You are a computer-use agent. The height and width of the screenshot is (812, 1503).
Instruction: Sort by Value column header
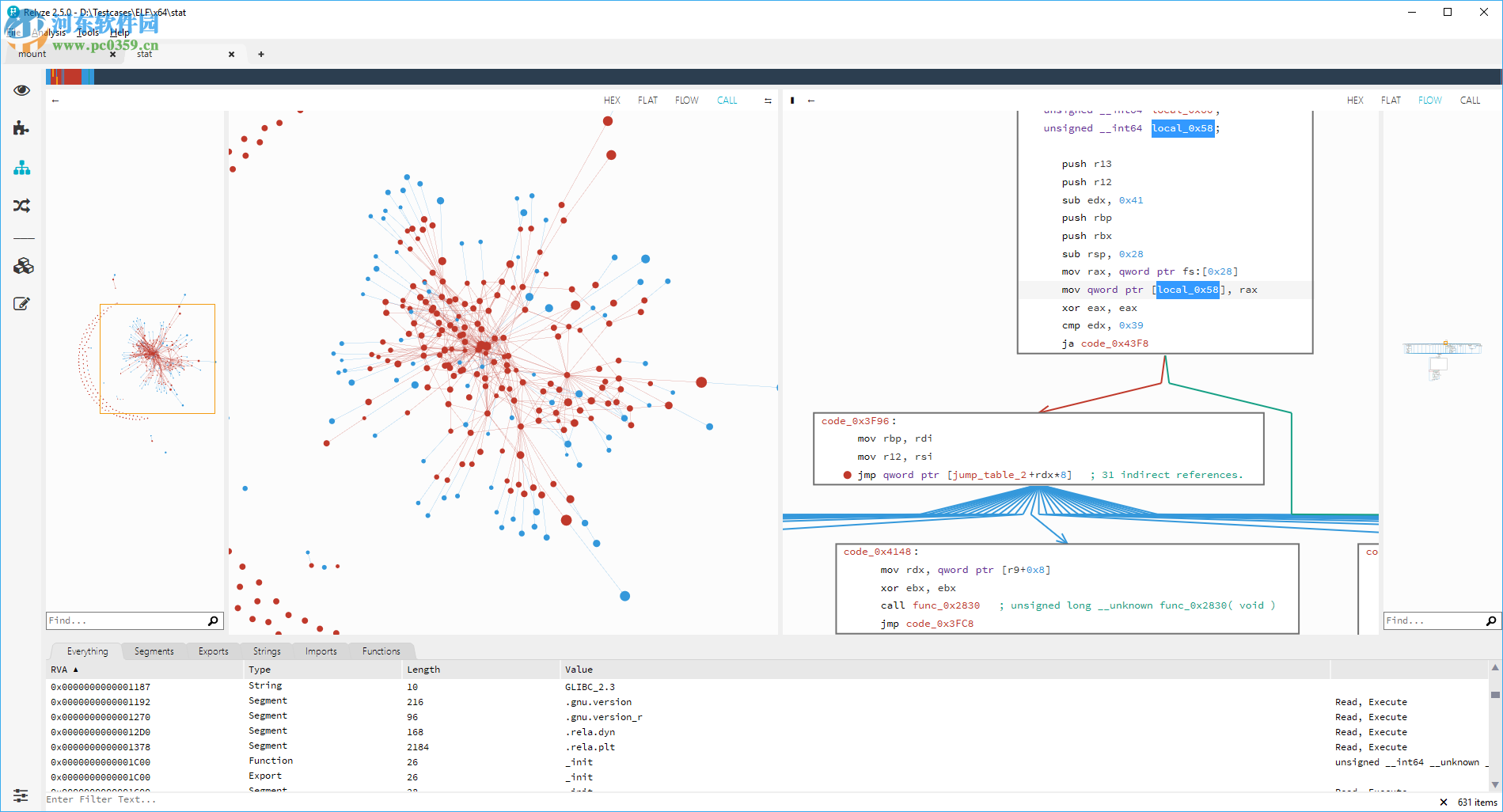pyautogui.click(x=945, y=670)
